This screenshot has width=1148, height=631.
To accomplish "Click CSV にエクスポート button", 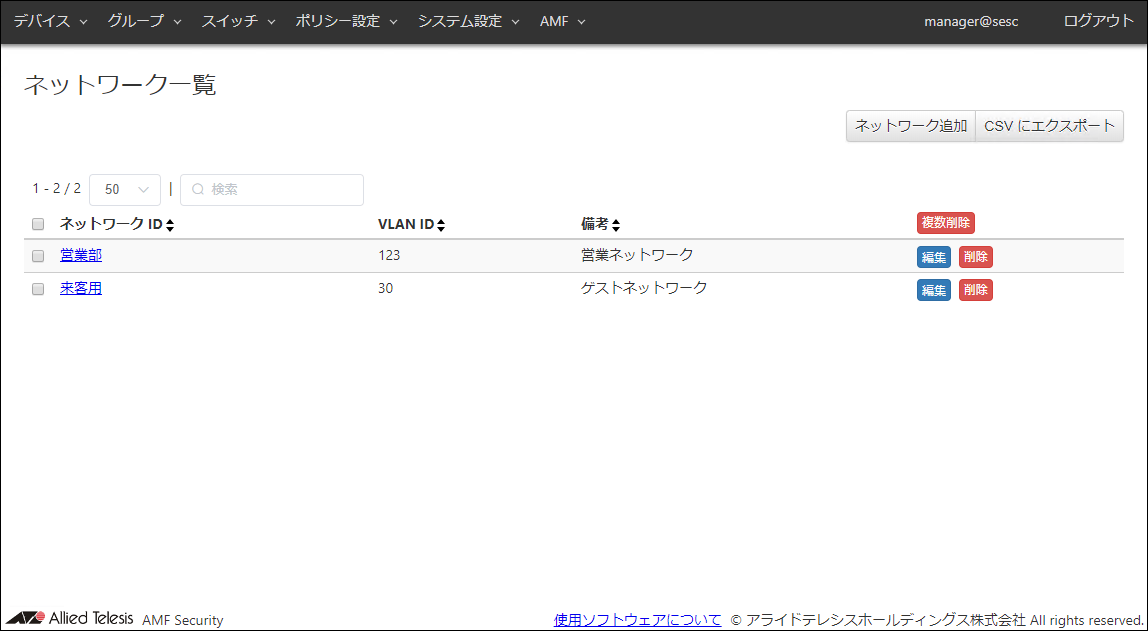I will (x=1049, y=126).
